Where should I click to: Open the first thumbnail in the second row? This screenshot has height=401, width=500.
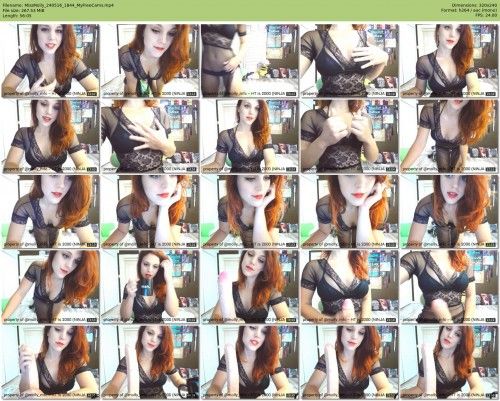click(x=50, y=136)
